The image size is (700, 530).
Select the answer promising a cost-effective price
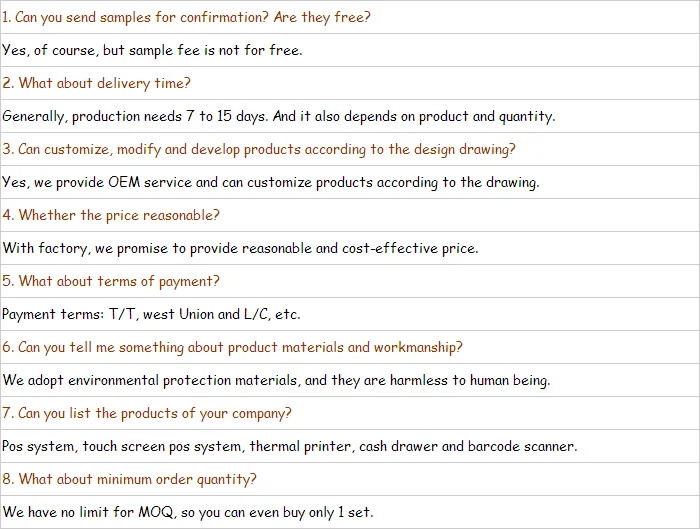(x=240, y=249)
